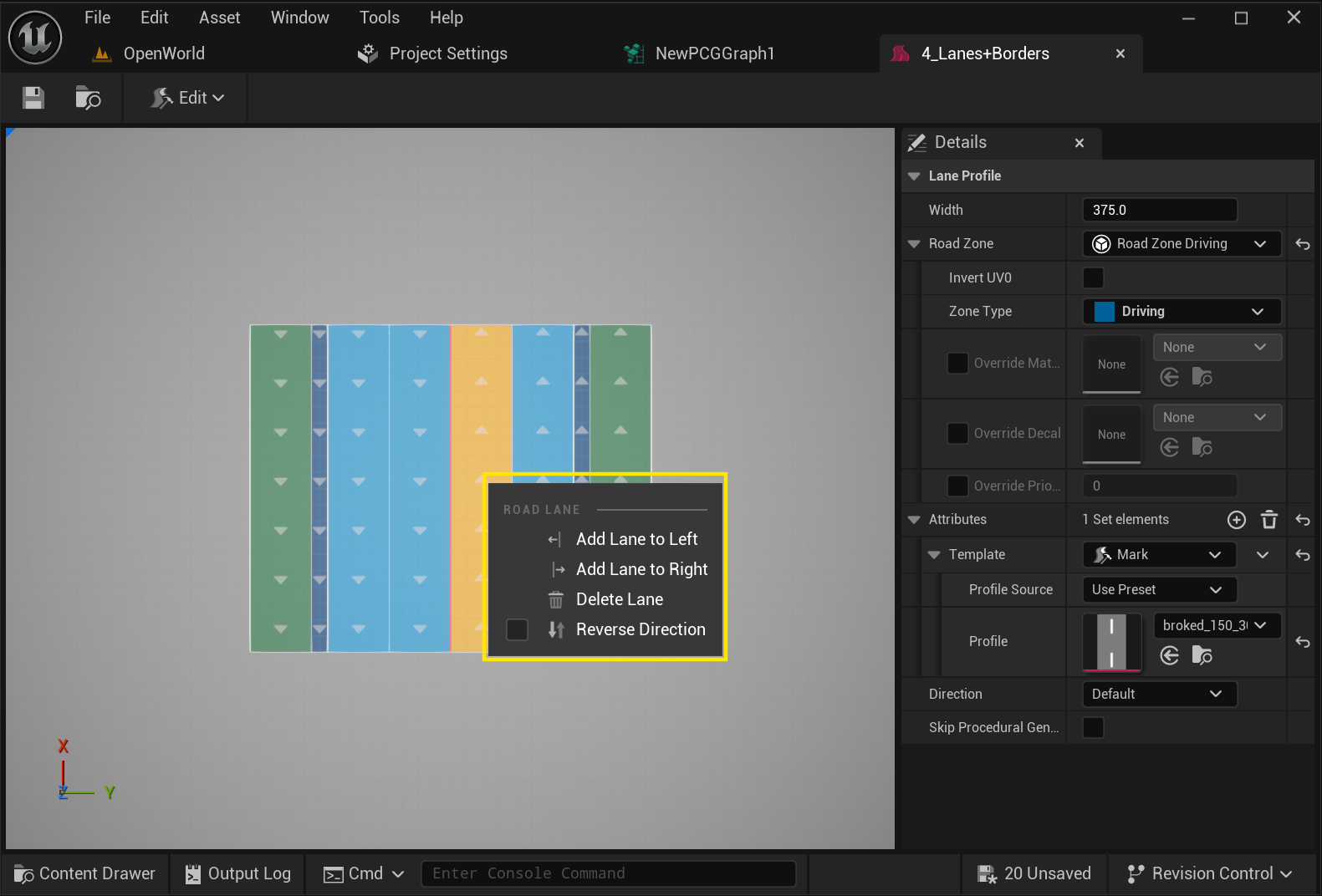Save the current asset with floppy icon
Viewport: 1322px width, 896px height.
[33, 98]
